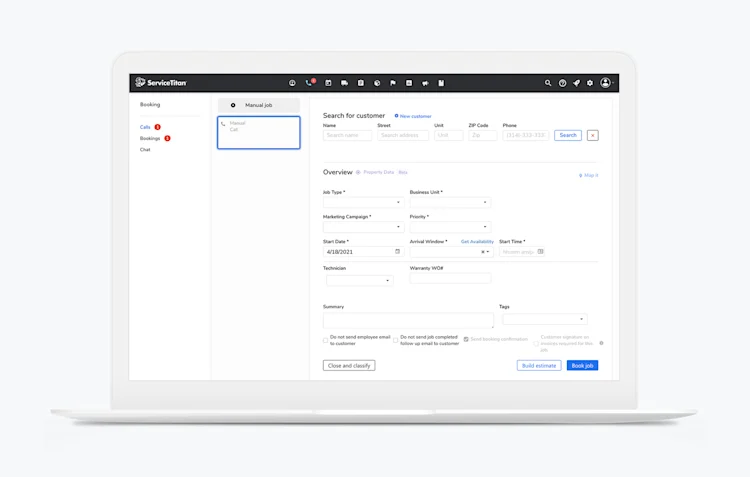Click Close and classify button

pyautogui.click(x=349, y=366)
